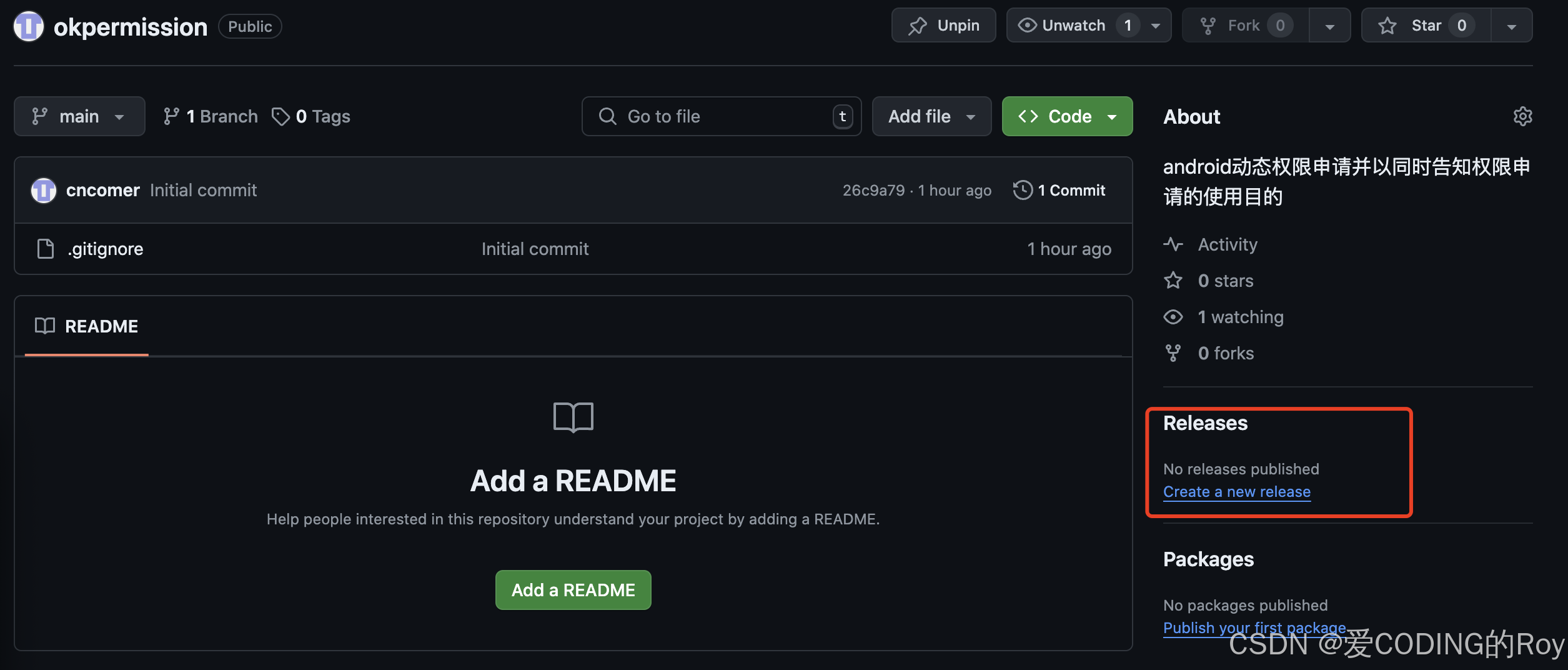
Task: Click the About heading text
Action: 1191,116
